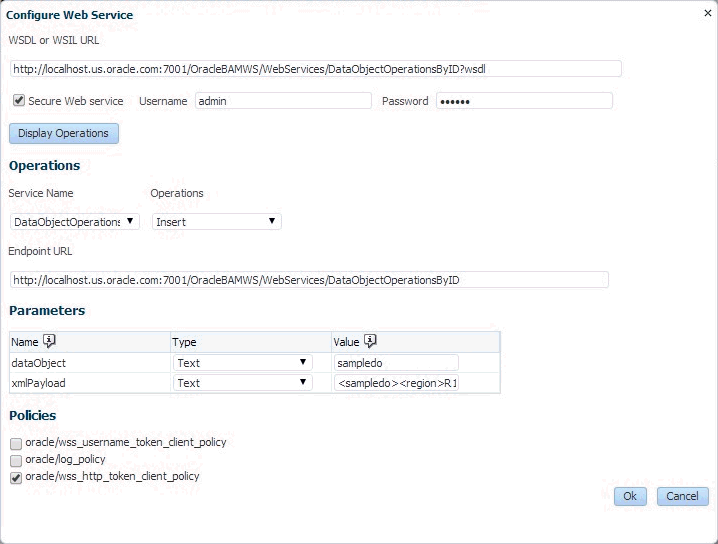Close the Configure Web Service dialog

[707, 13]
